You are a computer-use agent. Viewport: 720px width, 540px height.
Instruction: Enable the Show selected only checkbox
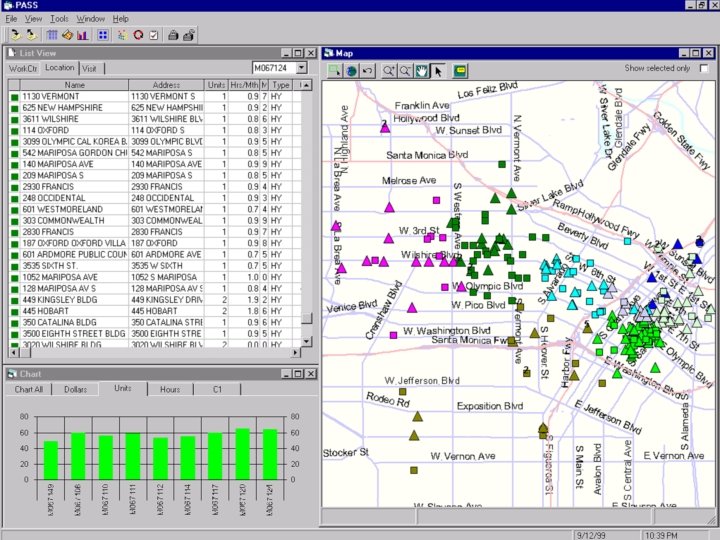click(703, 68)
